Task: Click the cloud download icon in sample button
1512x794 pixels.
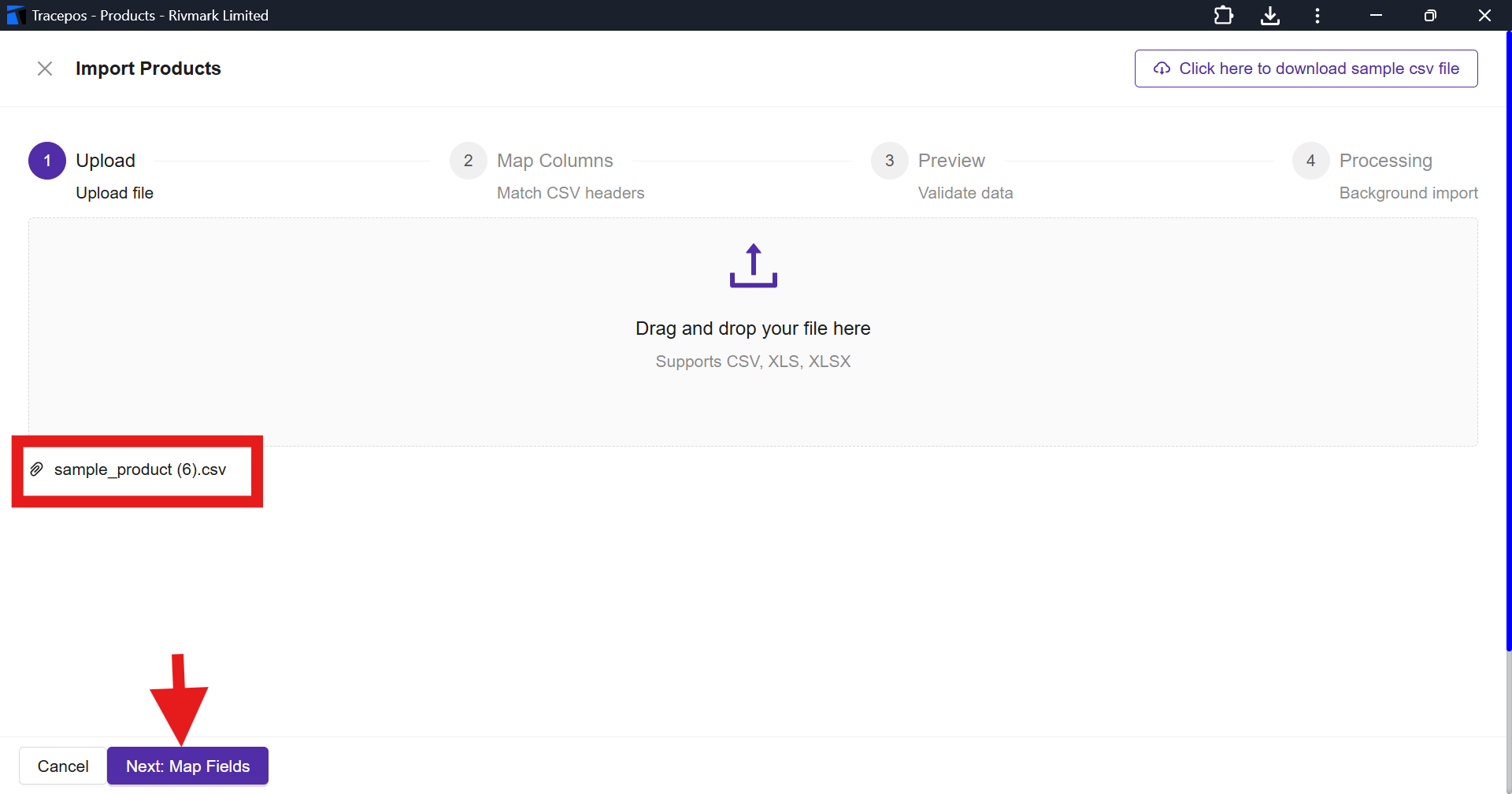Action: [x=1162, y=69]
